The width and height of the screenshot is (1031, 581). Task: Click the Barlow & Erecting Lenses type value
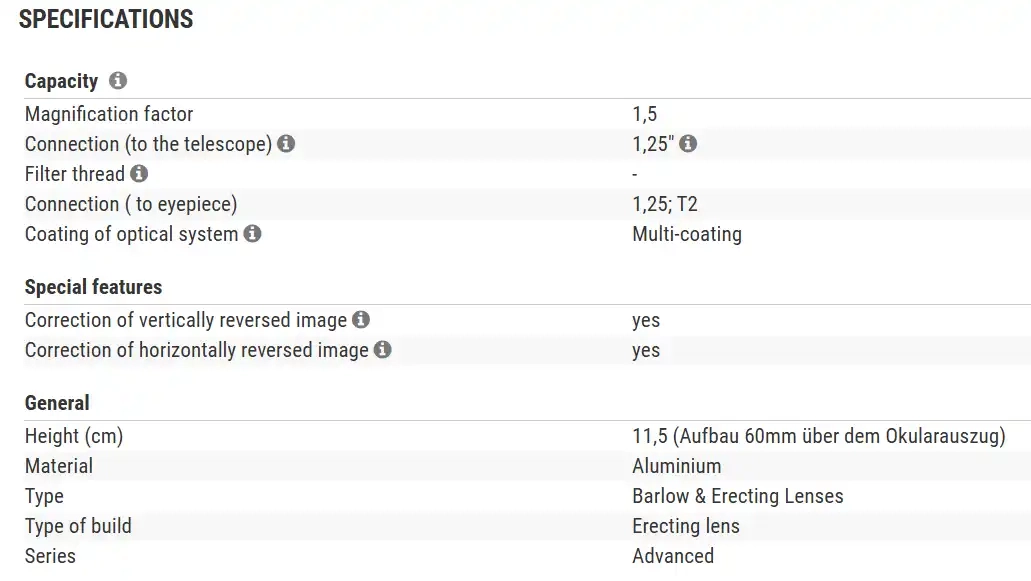click(x=738, y=496)
